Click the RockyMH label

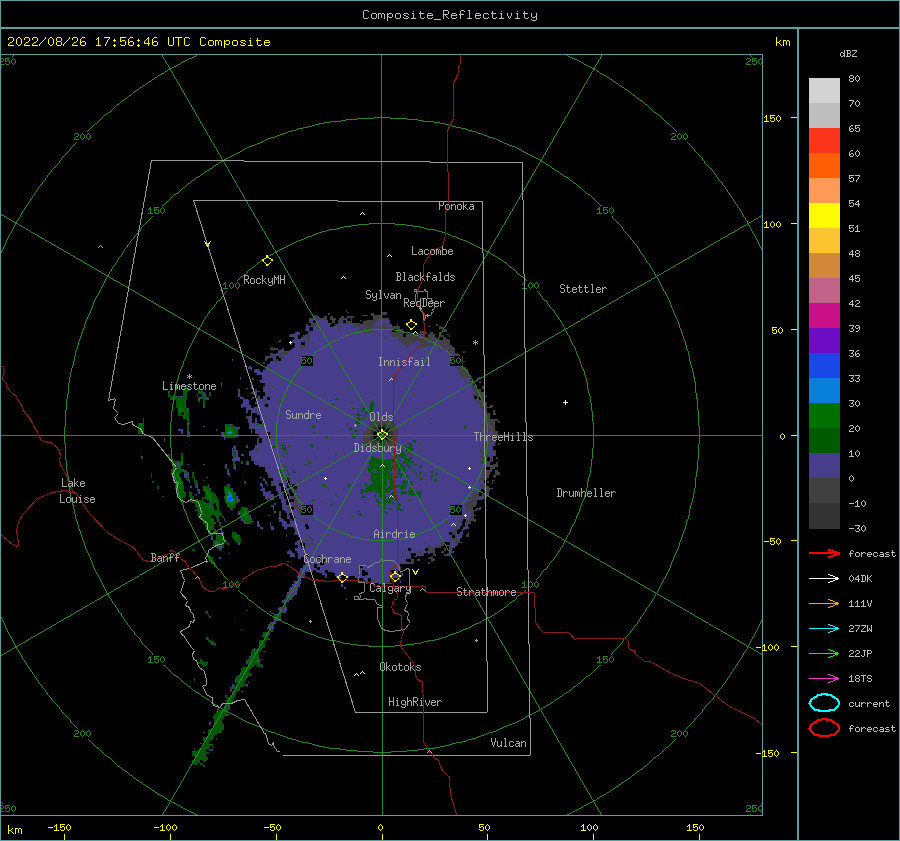click(264, 280)
